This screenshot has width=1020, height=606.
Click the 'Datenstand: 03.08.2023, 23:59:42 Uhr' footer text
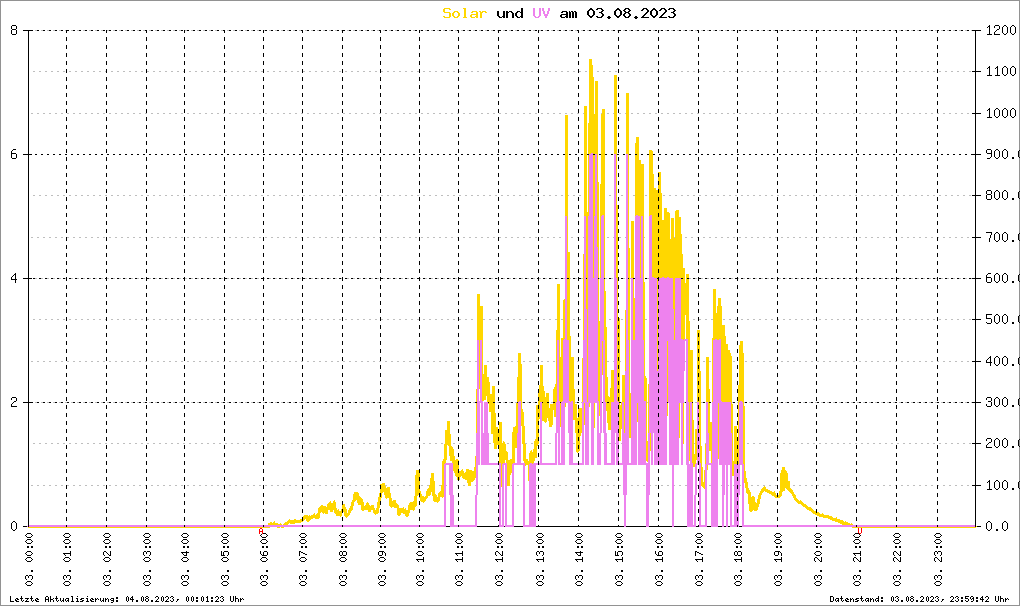[x=919, y=599]
